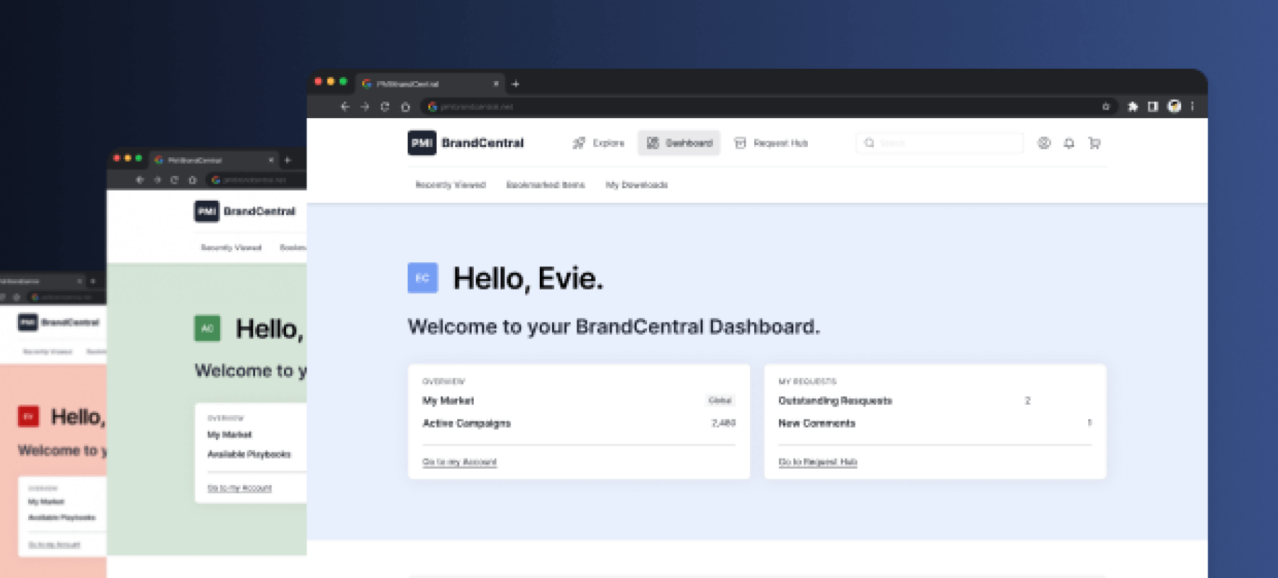Click the PMI BrandCentral logo in the pink window

[x=59, y=322]
